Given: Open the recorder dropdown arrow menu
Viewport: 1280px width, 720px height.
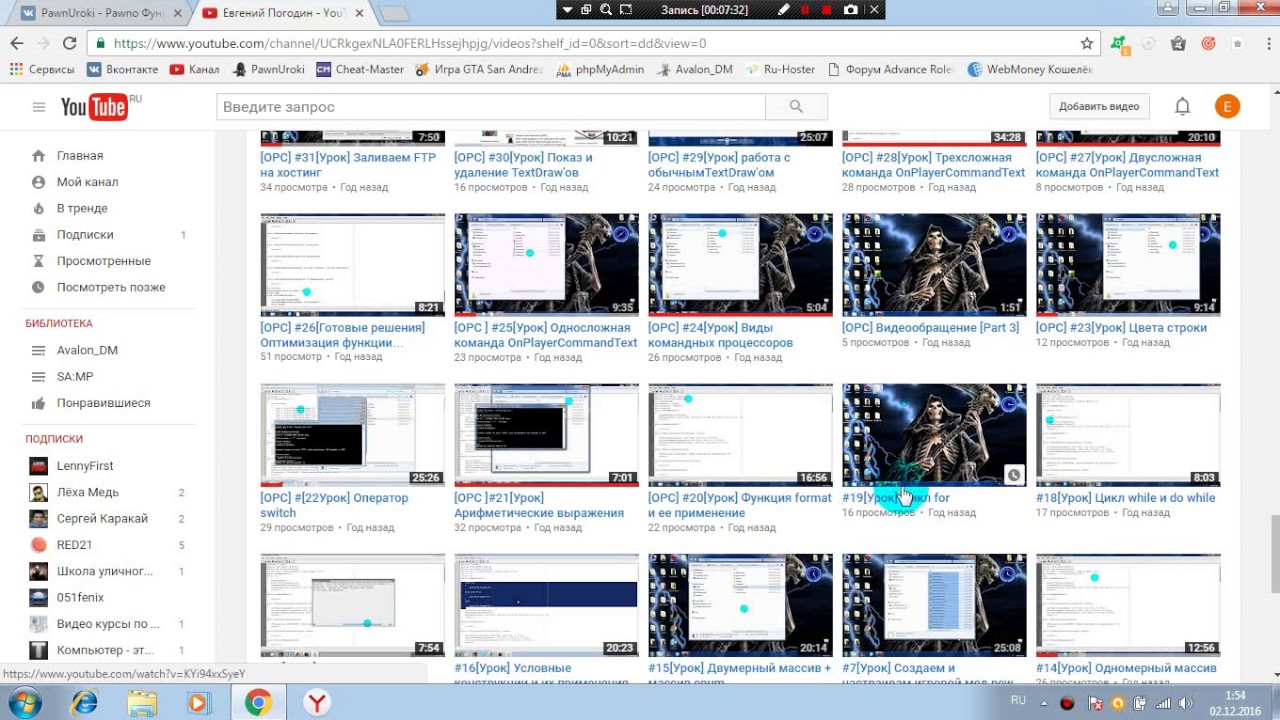Looking at the screenshot, I should (x=567, y=9).
